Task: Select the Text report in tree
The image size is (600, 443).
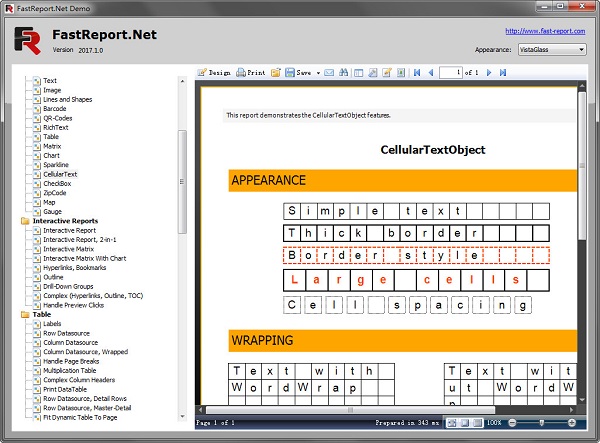Action: pyautogui.click(x=50, y=81)
